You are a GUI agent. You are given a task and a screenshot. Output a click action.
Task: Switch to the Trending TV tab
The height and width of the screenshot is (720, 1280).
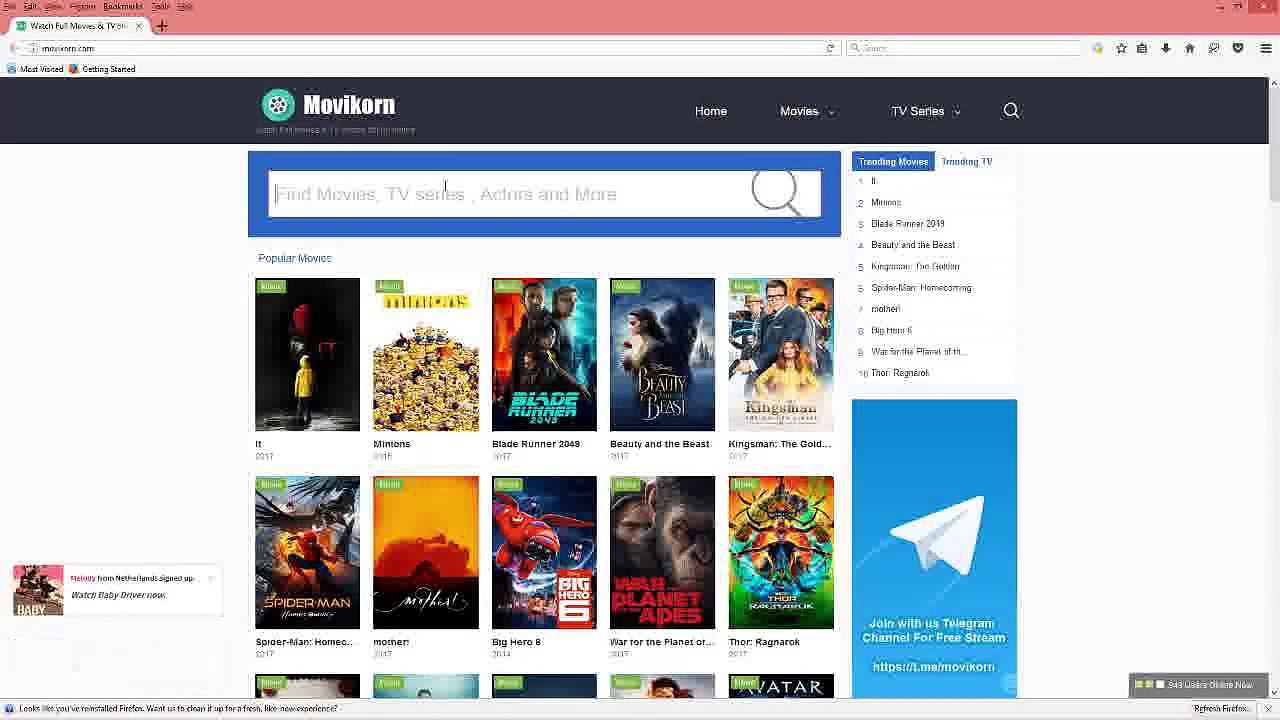[966, 161]
